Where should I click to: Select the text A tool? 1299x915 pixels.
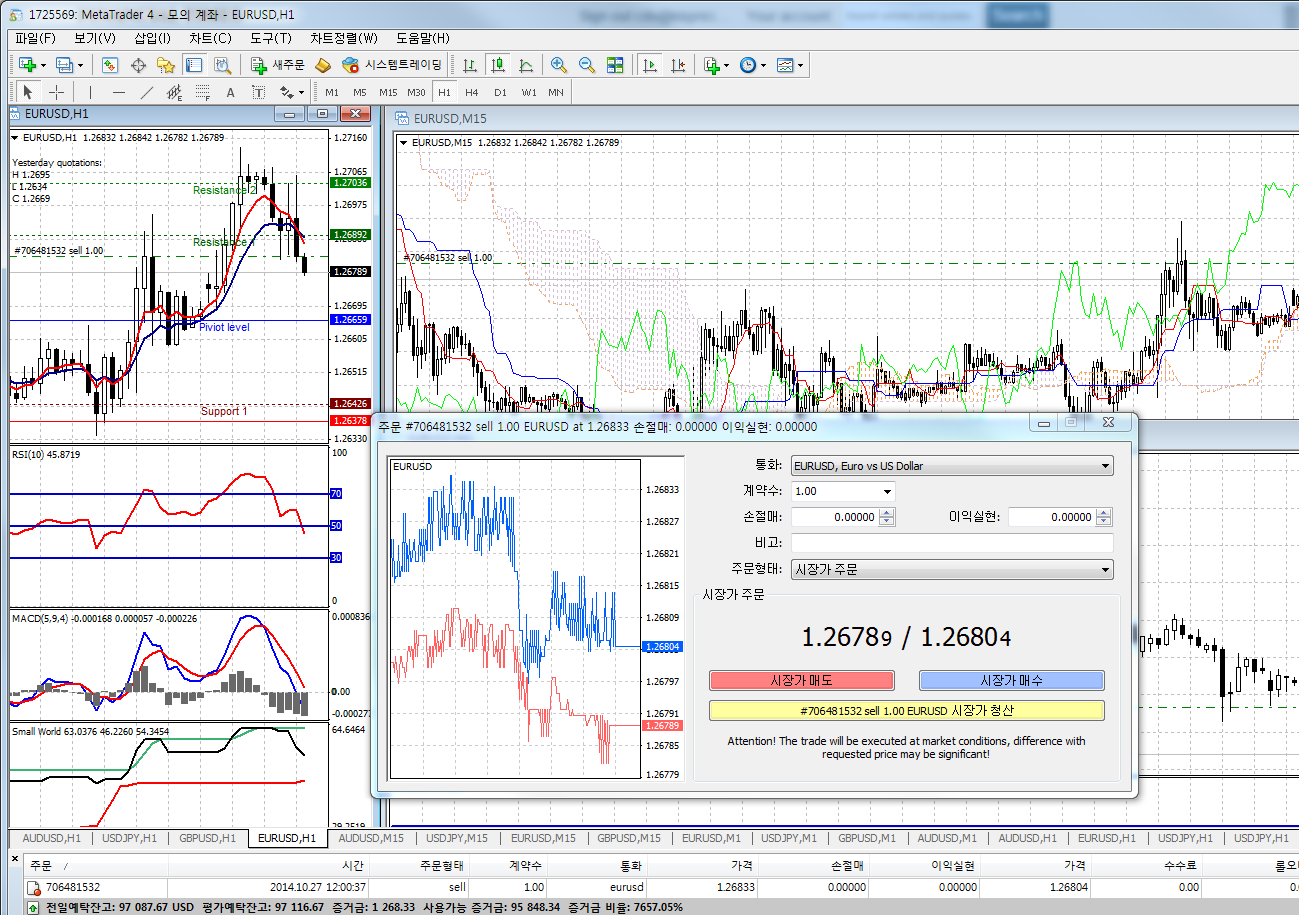(x=230, y=92)
